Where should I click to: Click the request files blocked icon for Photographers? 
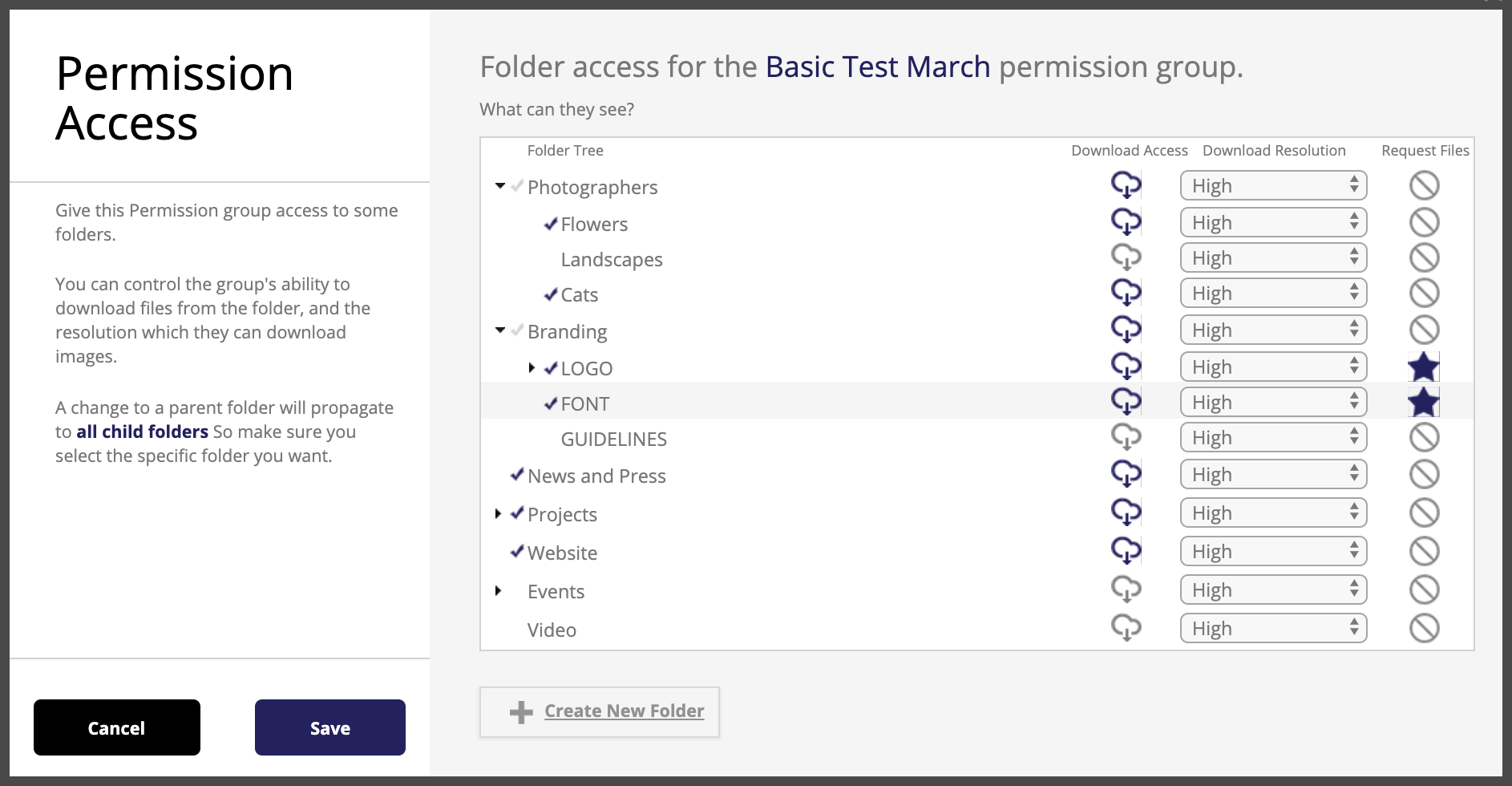pyautogui.click(x=1424, y=185)
